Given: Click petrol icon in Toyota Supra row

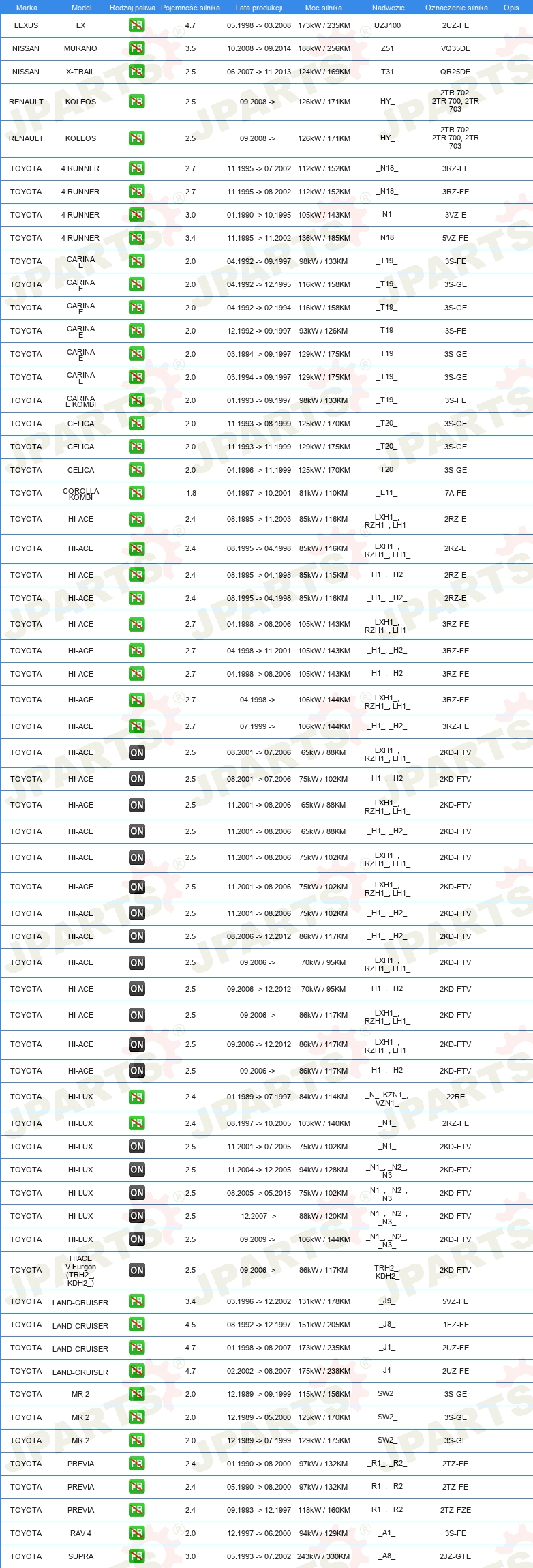Looking at the screenshot, I should [x=137, y=1556].
